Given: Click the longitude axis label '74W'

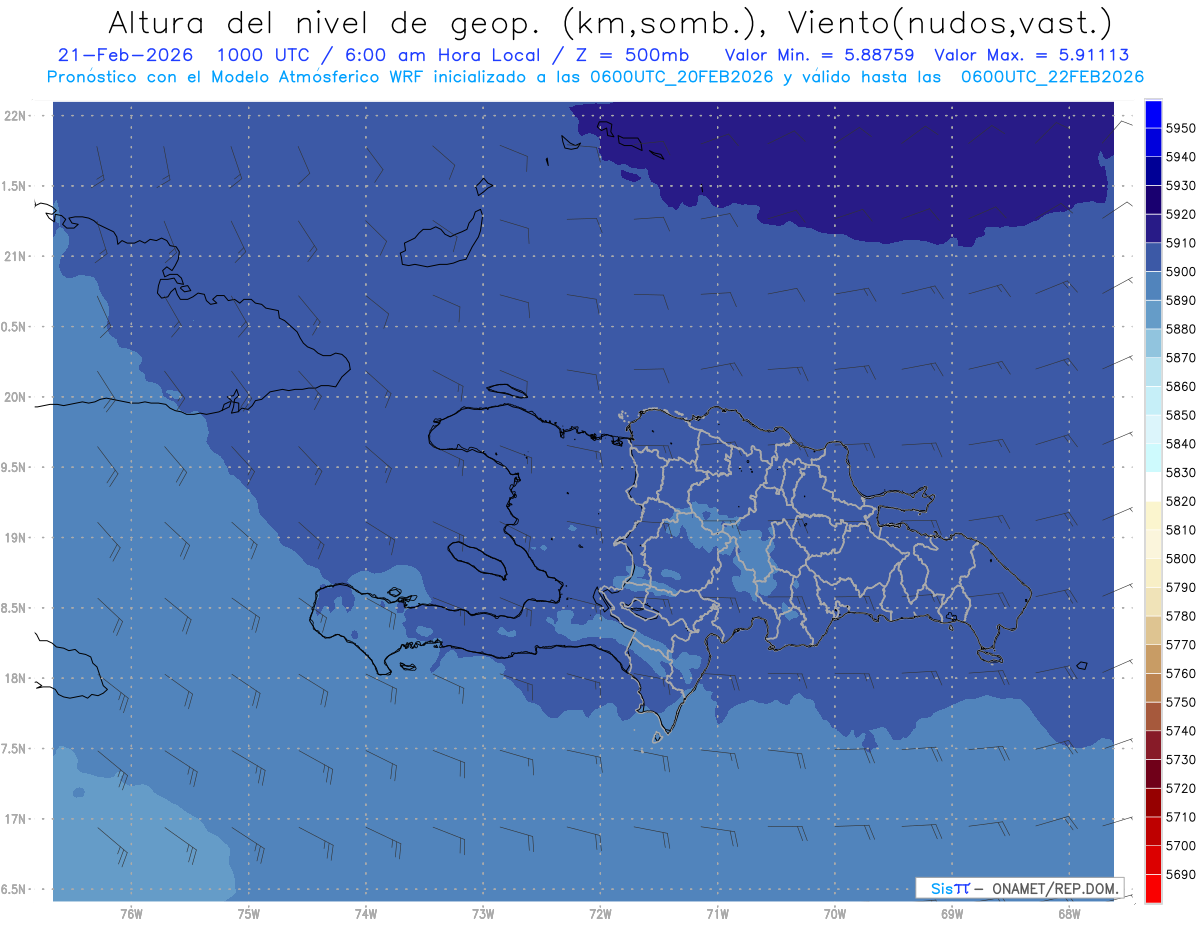Looking at the screenshot, I should [x=366, y=913].
